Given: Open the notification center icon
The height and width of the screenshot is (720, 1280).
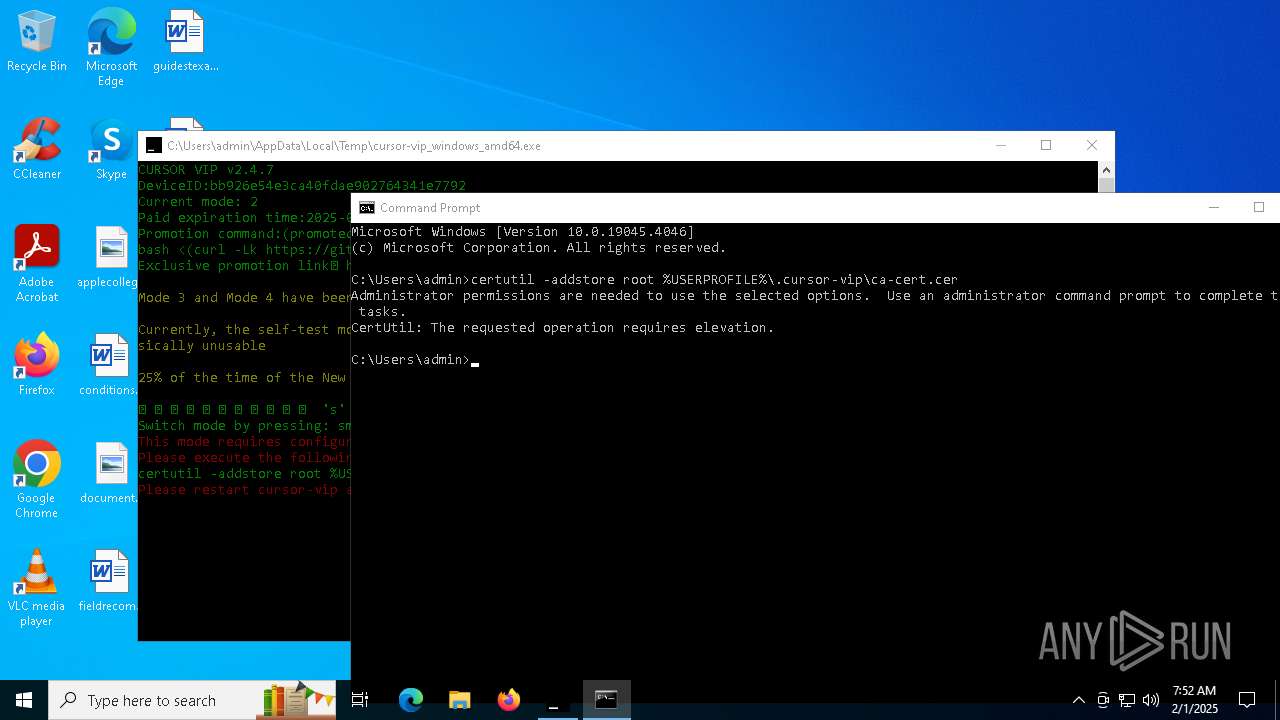Looking at the screenshot, I should tap(1247, 700).
